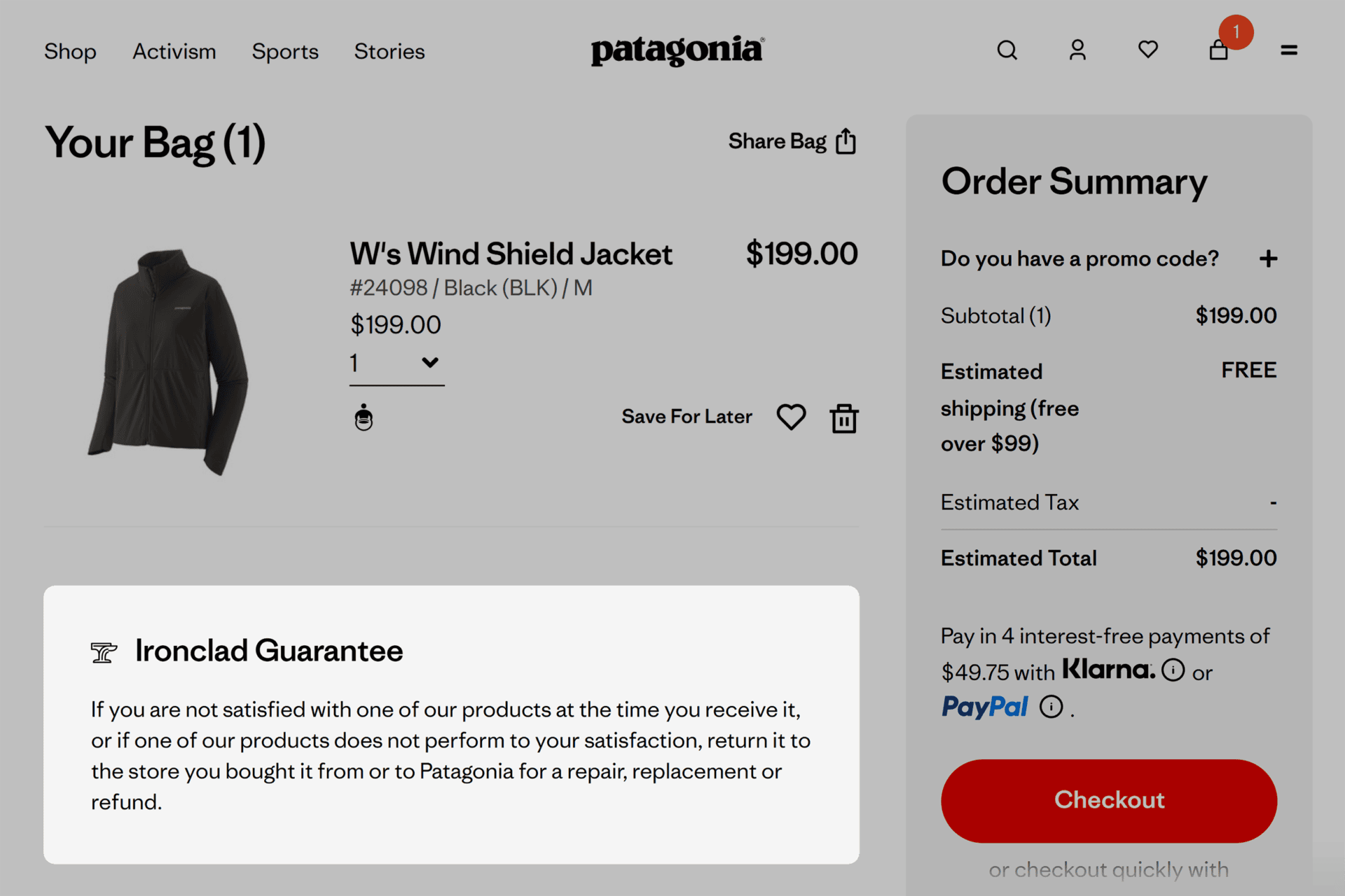
Task: Click the Worn Wear icon under quantity
Action: coord(364,418)
